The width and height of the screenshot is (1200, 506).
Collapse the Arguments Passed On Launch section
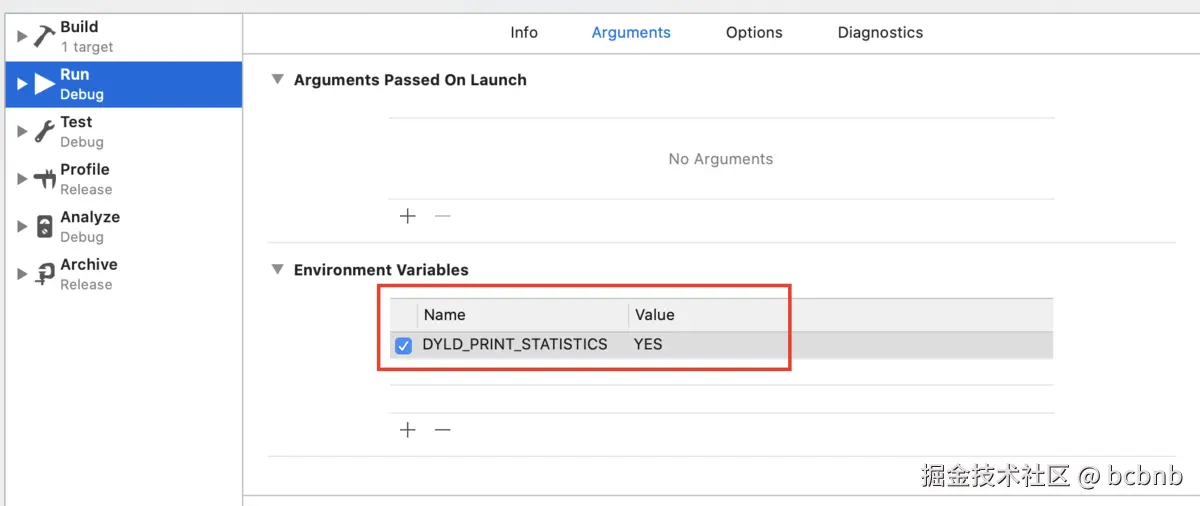278,80
